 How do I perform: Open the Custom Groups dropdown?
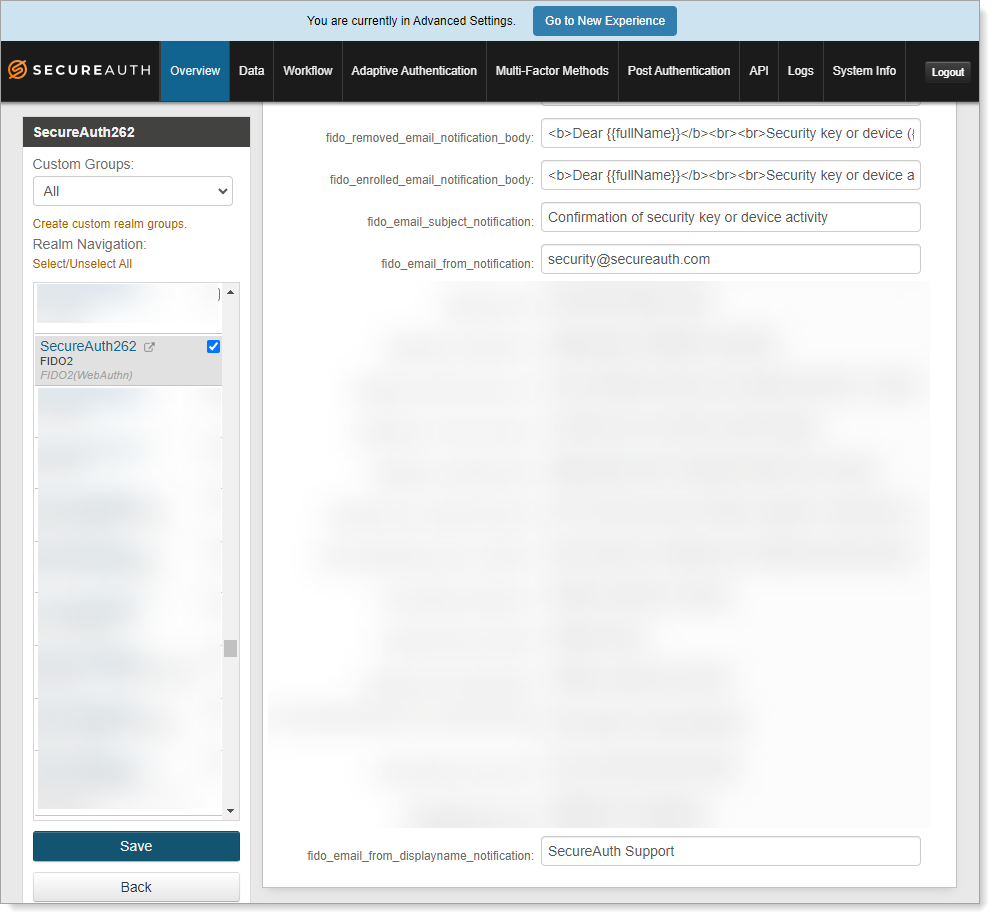(x=132, y=191)
